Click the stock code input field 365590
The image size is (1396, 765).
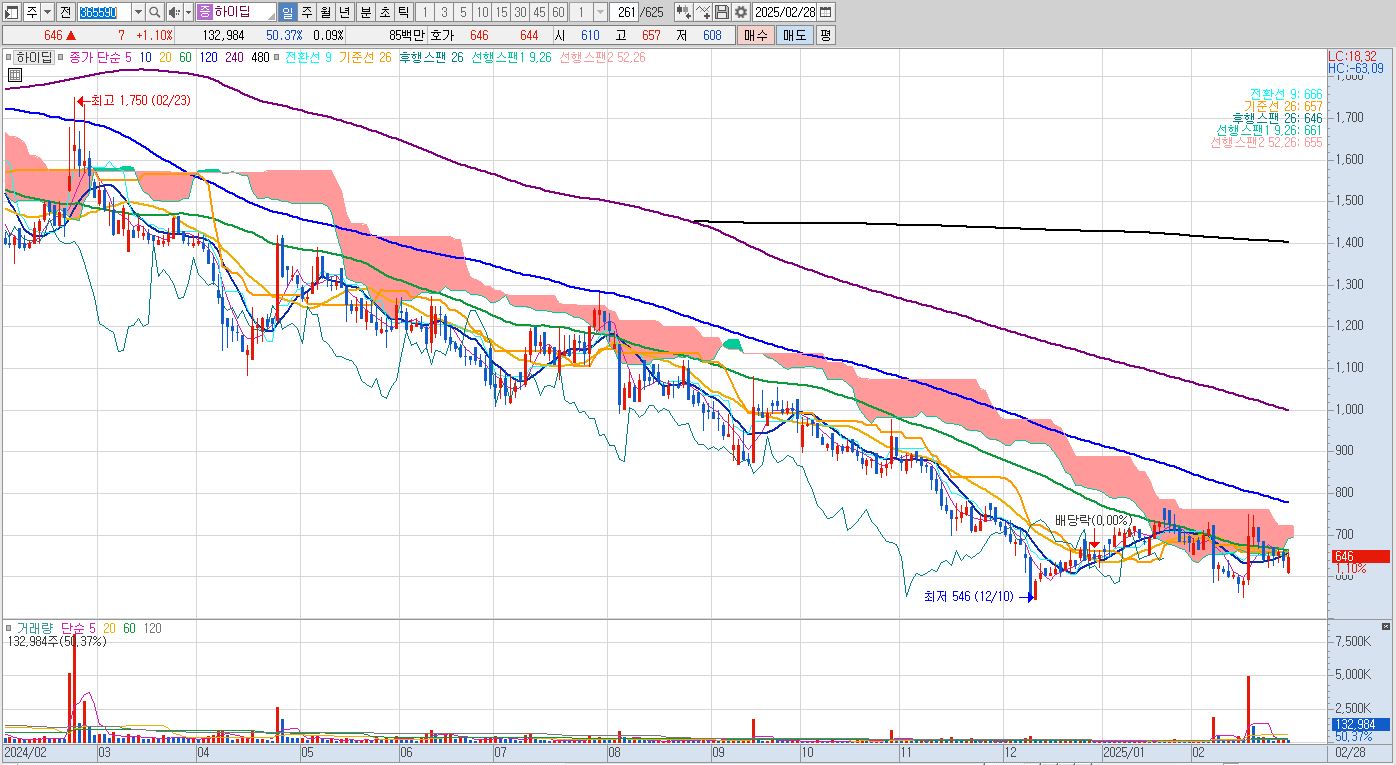tap(105, 12)
